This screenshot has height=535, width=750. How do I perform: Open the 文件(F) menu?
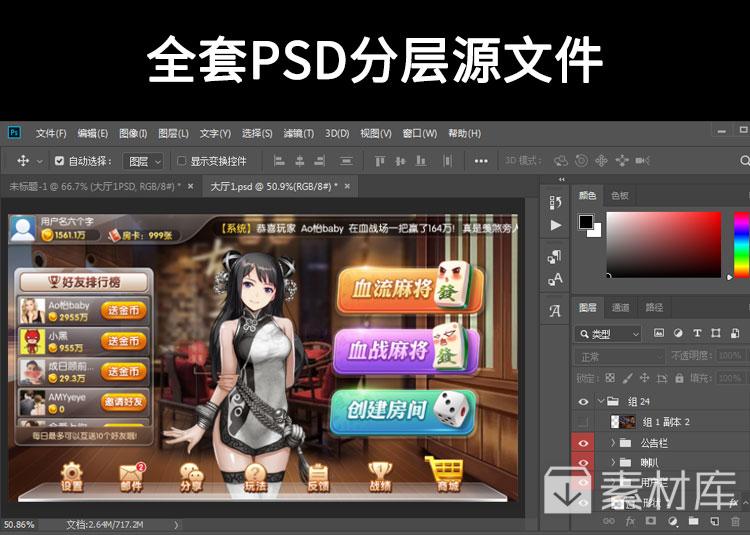click(x=51, y=133)
